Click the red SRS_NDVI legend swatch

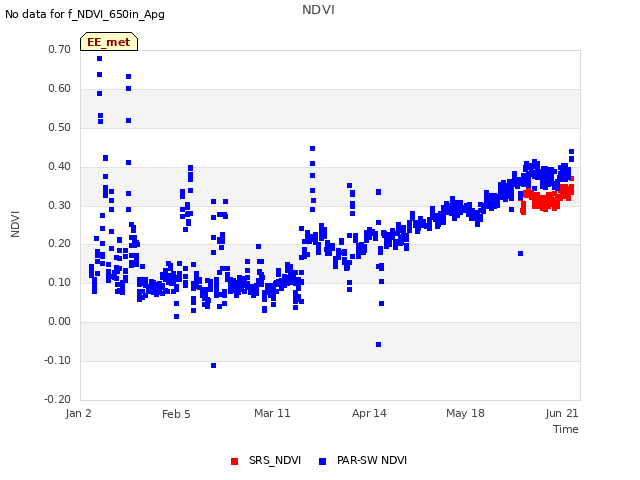tap(234, 461)
